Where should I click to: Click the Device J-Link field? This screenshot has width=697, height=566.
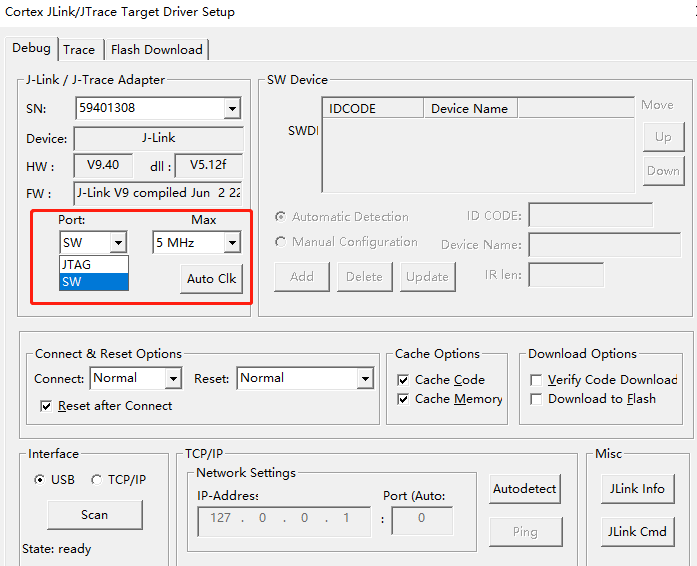click(x=158, y=138)
